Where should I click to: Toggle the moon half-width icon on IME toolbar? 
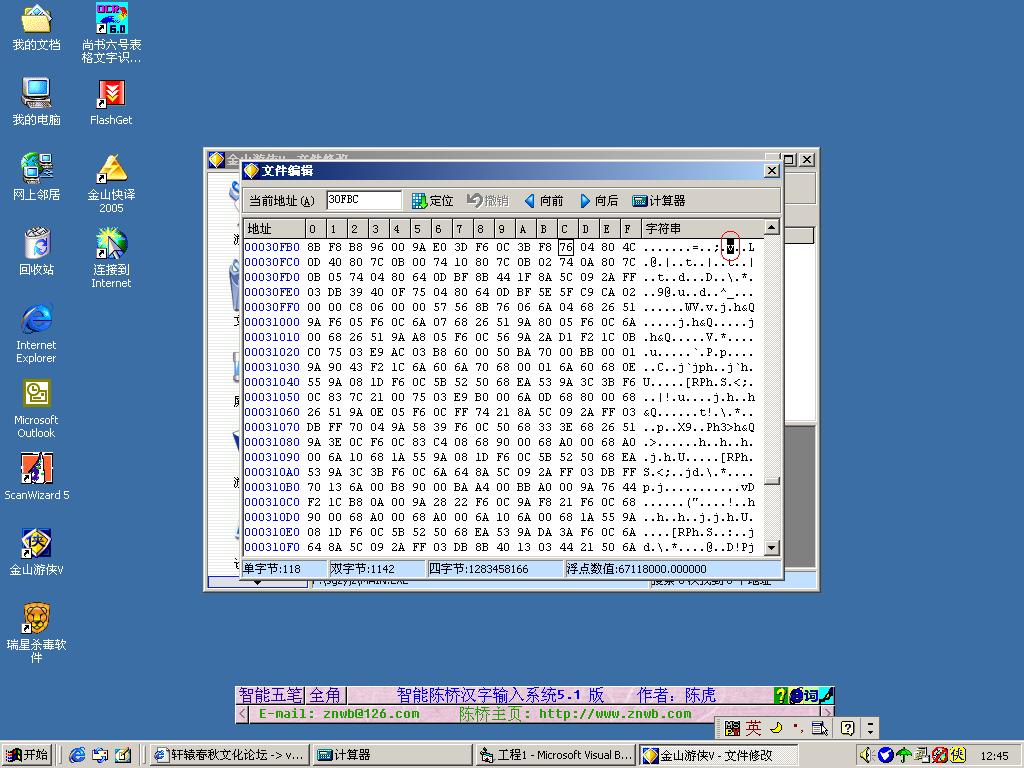pos(776,728)
